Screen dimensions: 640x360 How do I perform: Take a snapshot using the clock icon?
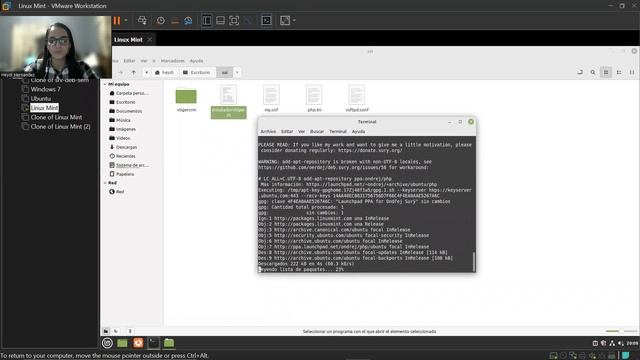pos(161,20)
